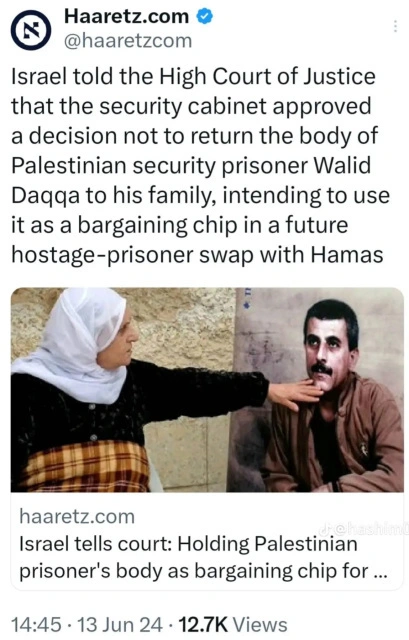Viewport: 409px width, 640px height.
Task: Open the @haaretzcom handle link
Action: tap(128, 40)
